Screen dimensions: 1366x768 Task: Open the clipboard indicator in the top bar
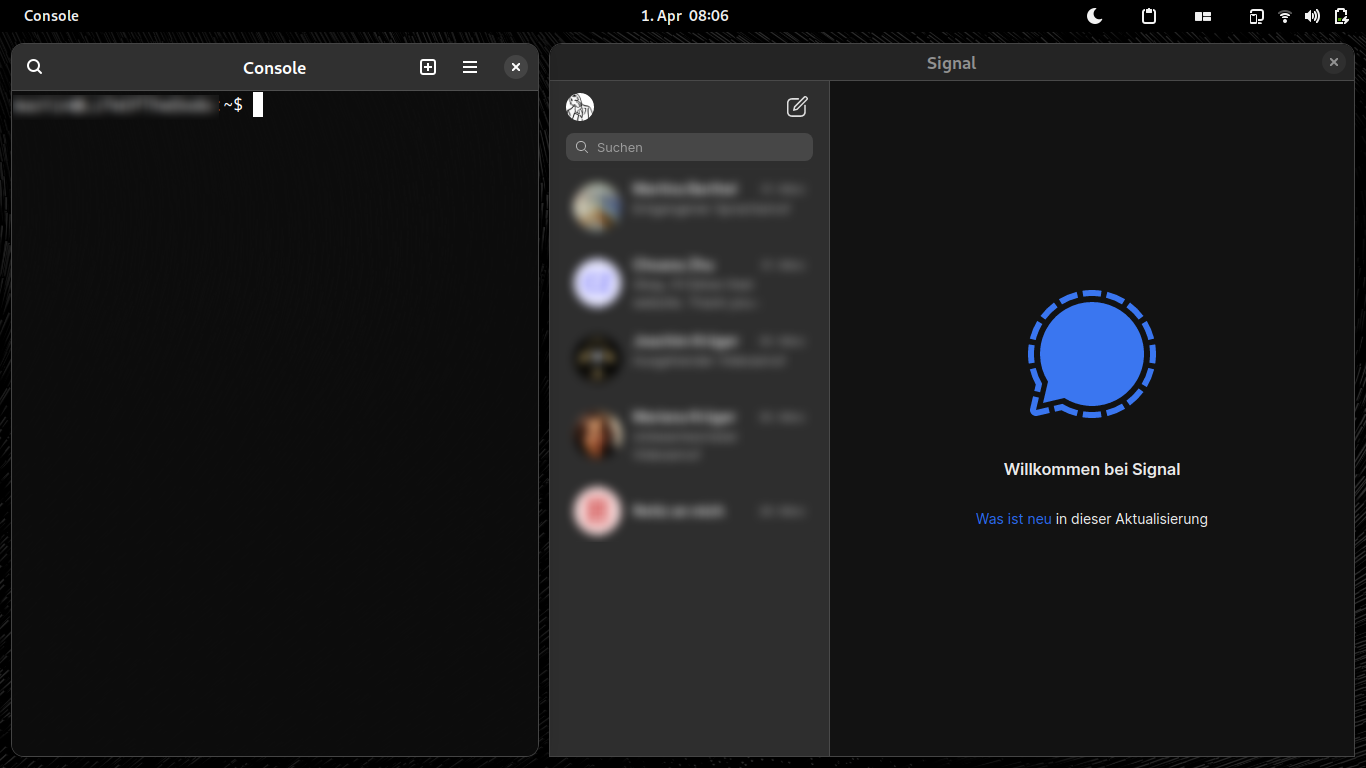[x=1149, y=16]
